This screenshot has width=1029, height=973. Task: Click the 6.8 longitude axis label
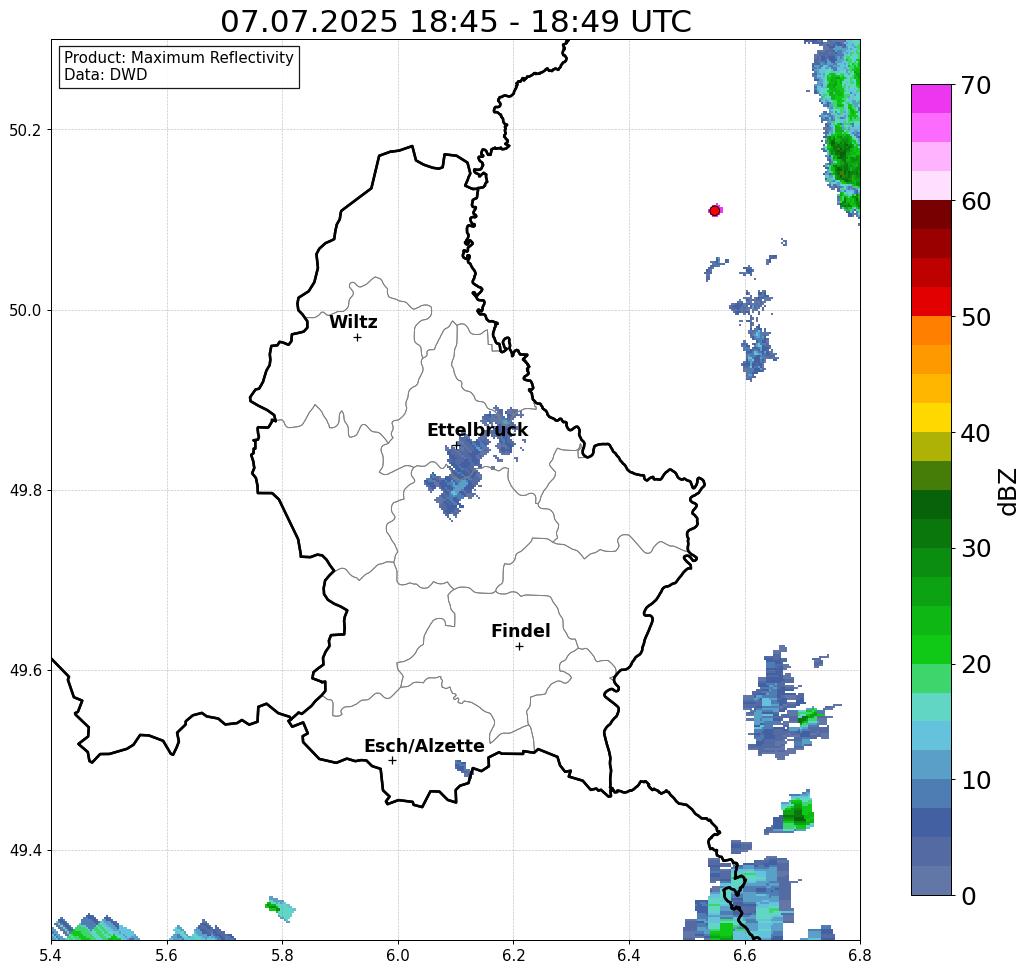(x=860, y=955)
